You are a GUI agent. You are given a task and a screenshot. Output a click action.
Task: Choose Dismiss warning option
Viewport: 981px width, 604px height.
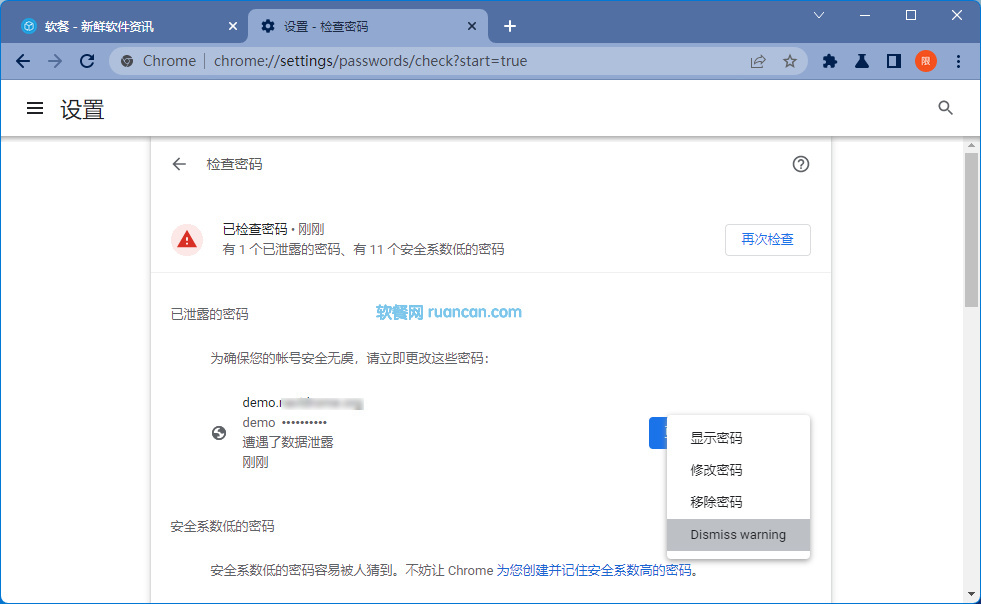[x=738, y=535]
